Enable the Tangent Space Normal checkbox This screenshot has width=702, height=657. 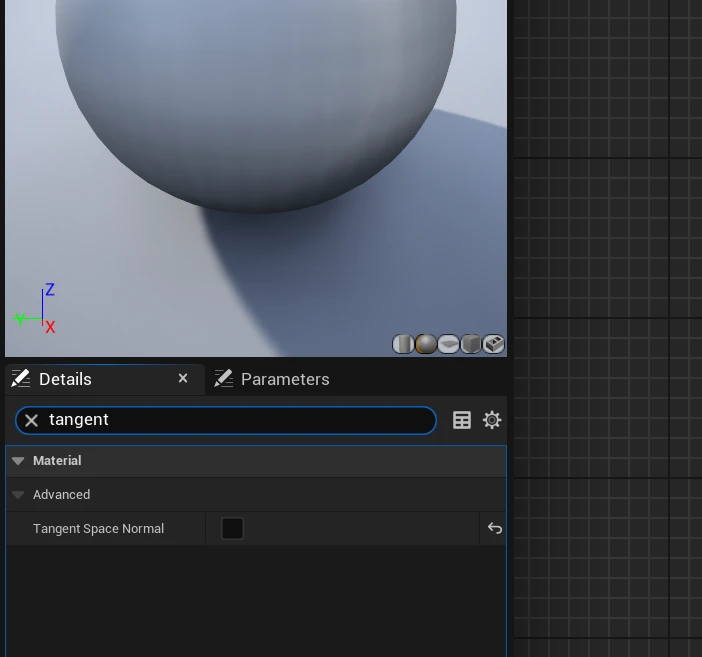click(232, 528)
